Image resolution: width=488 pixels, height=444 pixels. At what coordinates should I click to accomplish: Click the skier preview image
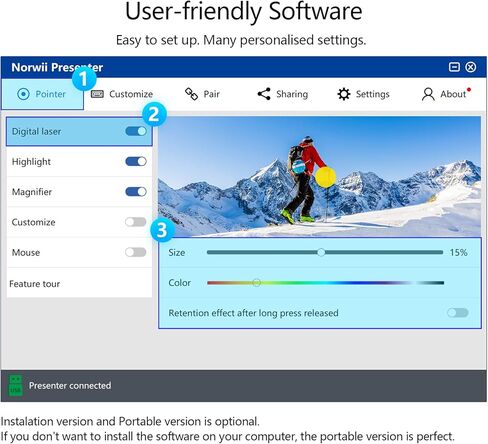319,177
